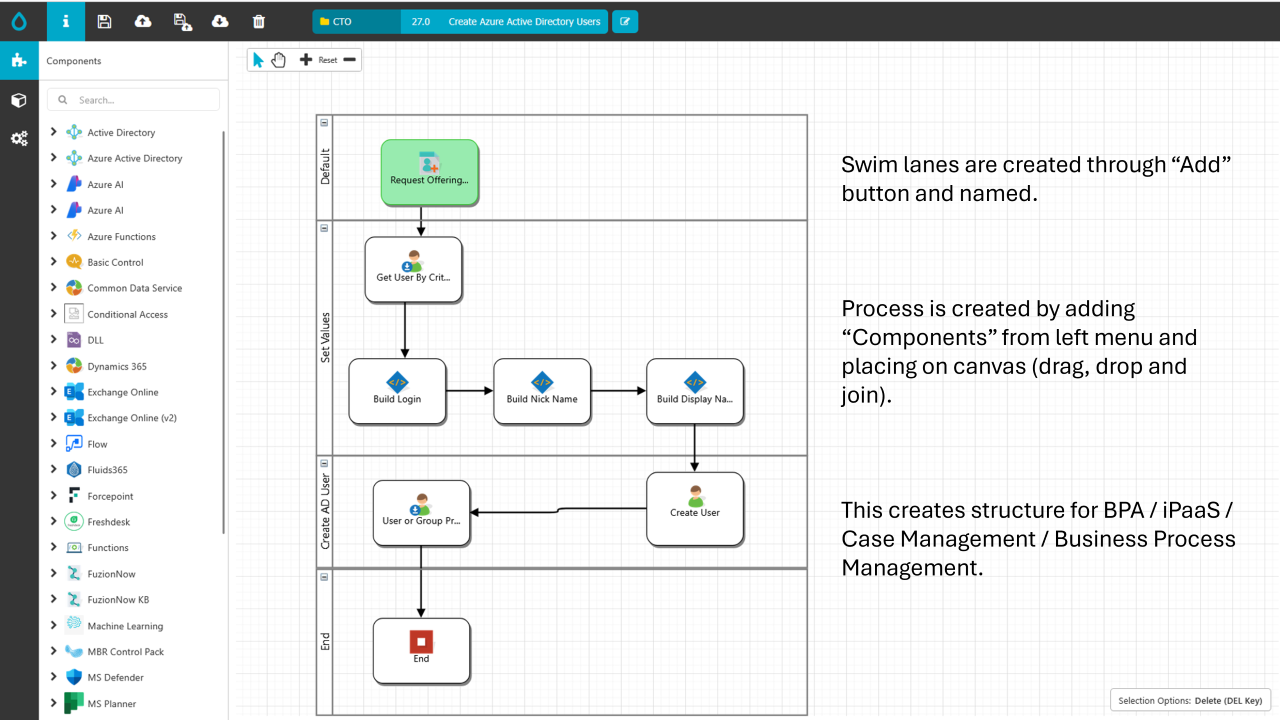Click the Create AD User swim lane label
1280x720 pixels.
pyautogui.click(x=325, y=512)
